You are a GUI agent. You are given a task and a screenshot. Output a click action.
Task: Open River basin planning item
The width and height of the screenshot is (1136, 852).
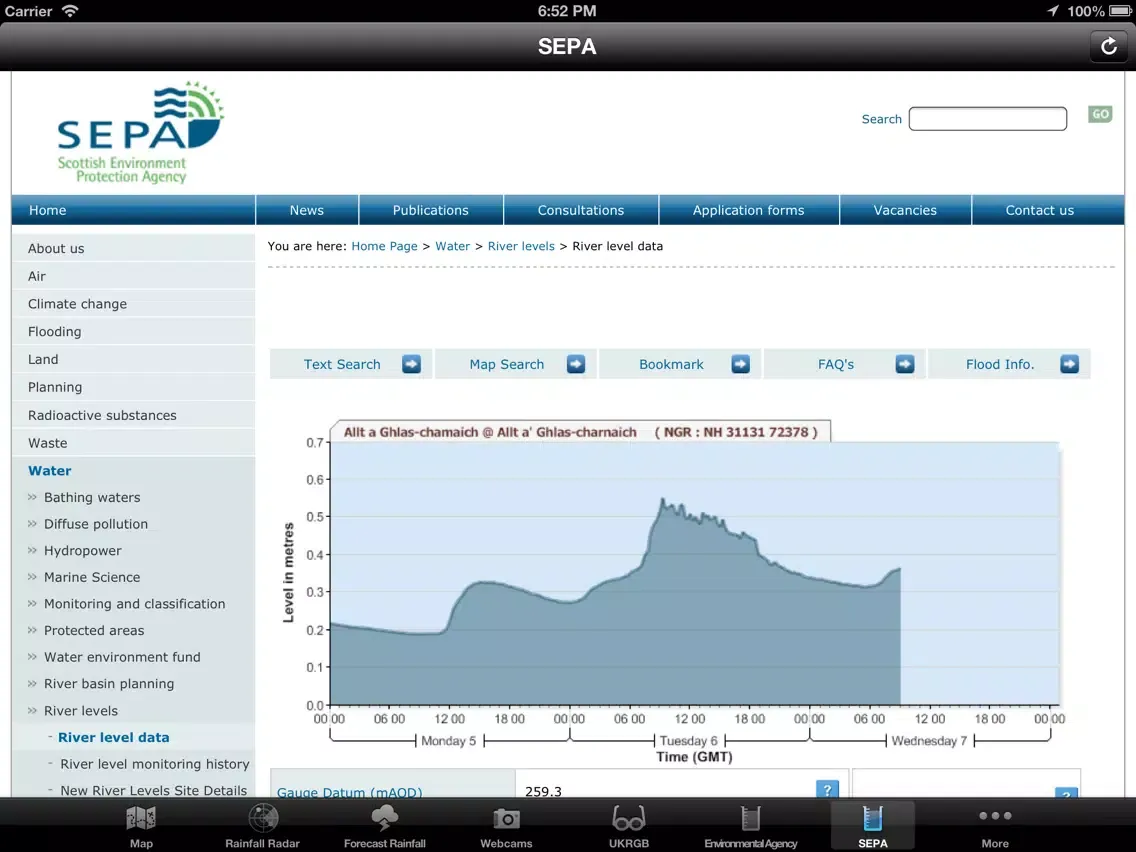109,684
